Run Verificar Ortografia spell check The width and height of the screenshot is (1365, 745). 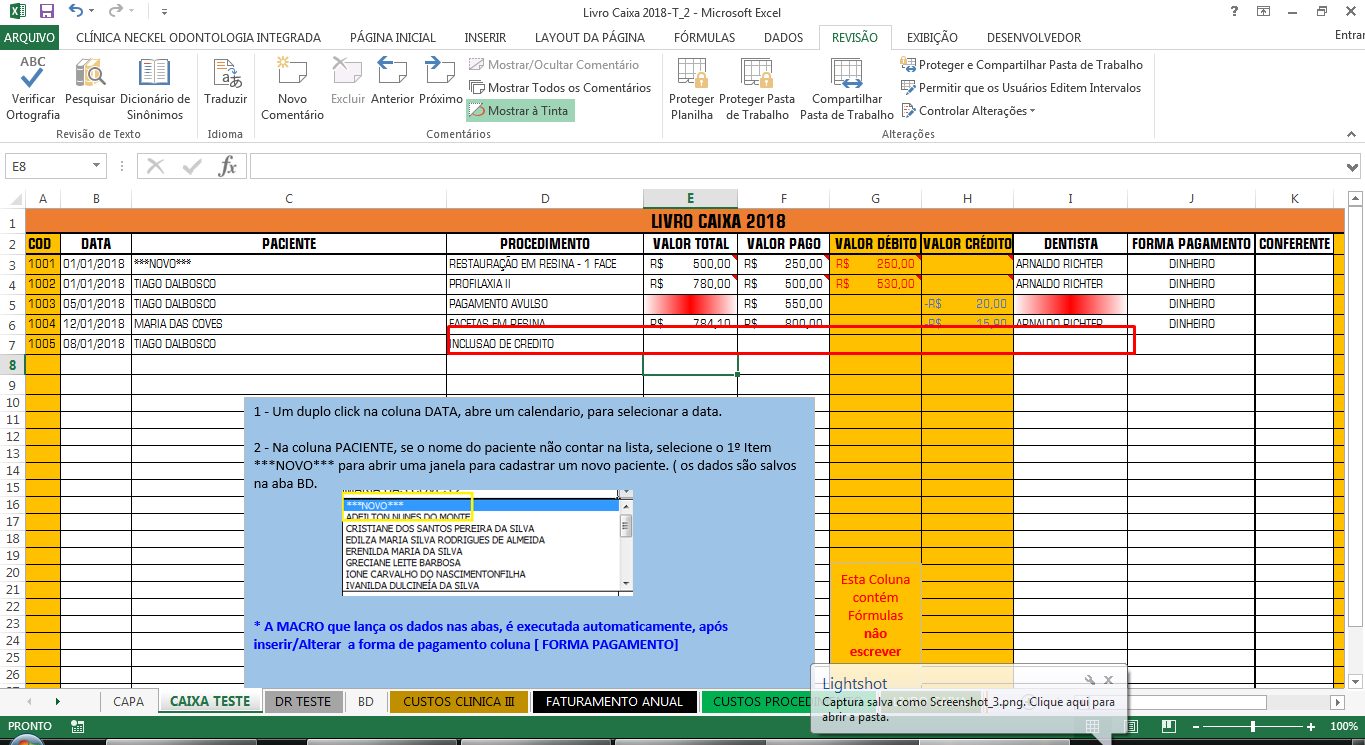click(33, 88)
